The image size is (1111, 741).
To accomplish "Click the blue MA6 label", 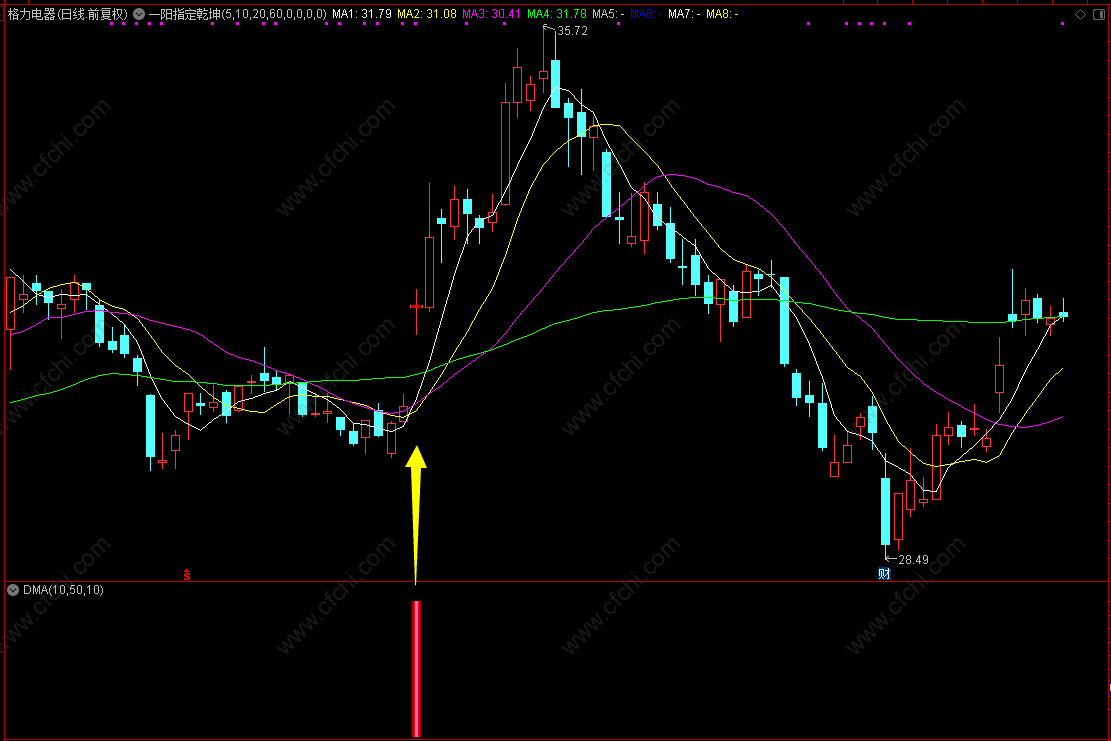I will (646, 14).
